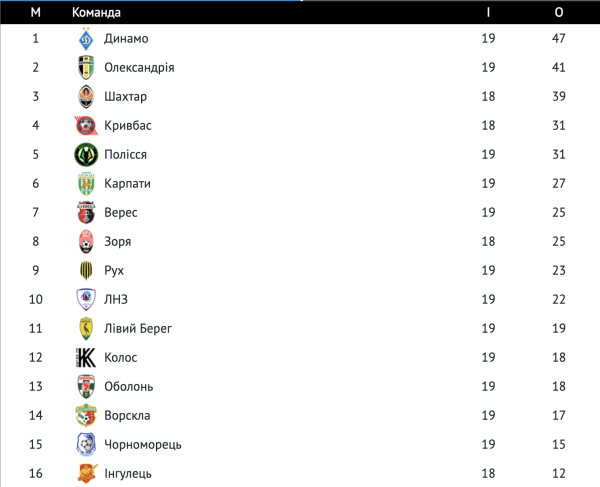Click the Полісся club crest
The height and width of the screenshot is (487, 600).
(x=86, y=155)
